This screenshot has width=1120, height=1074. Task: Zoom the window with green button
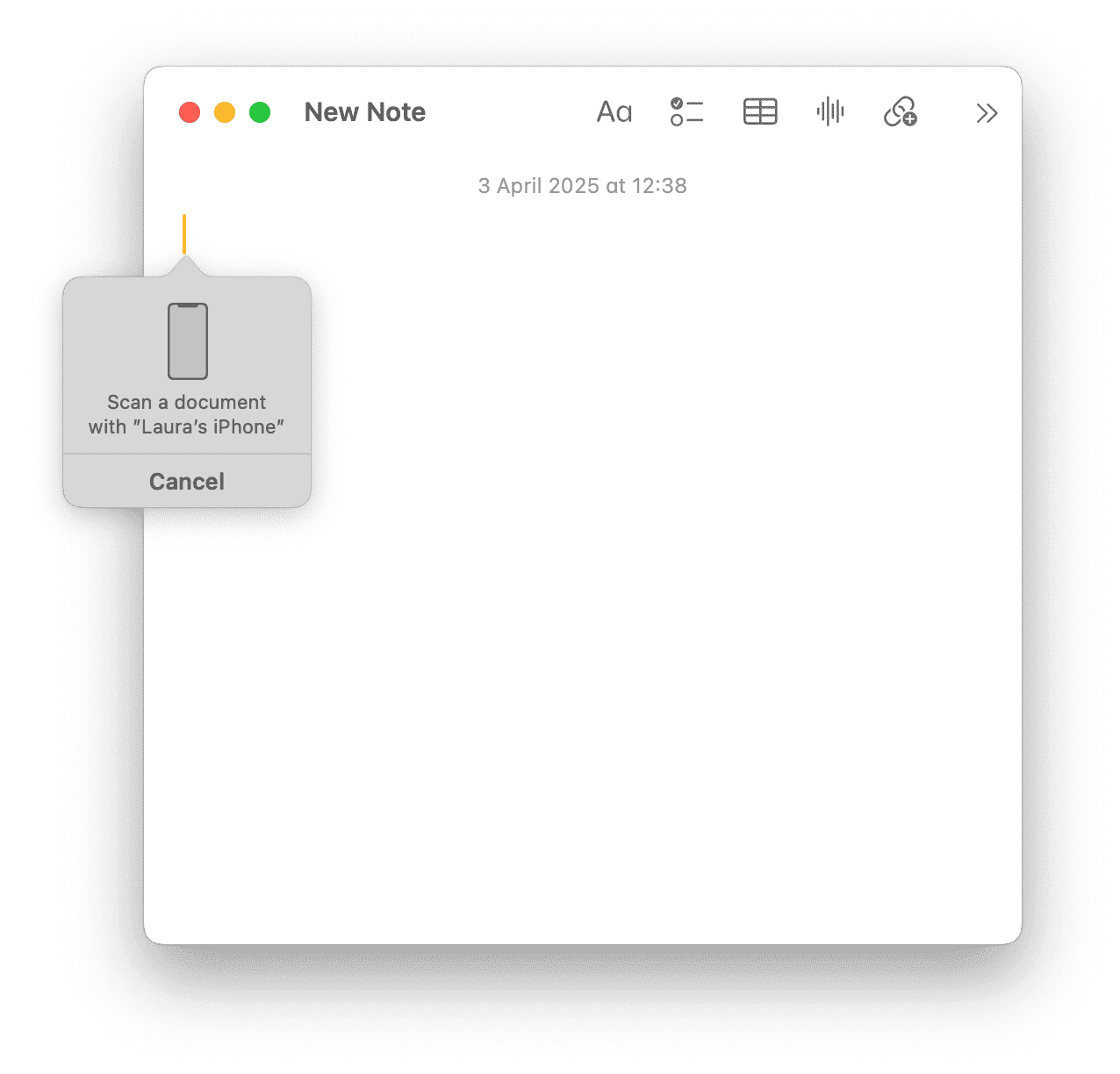[260, 112]
